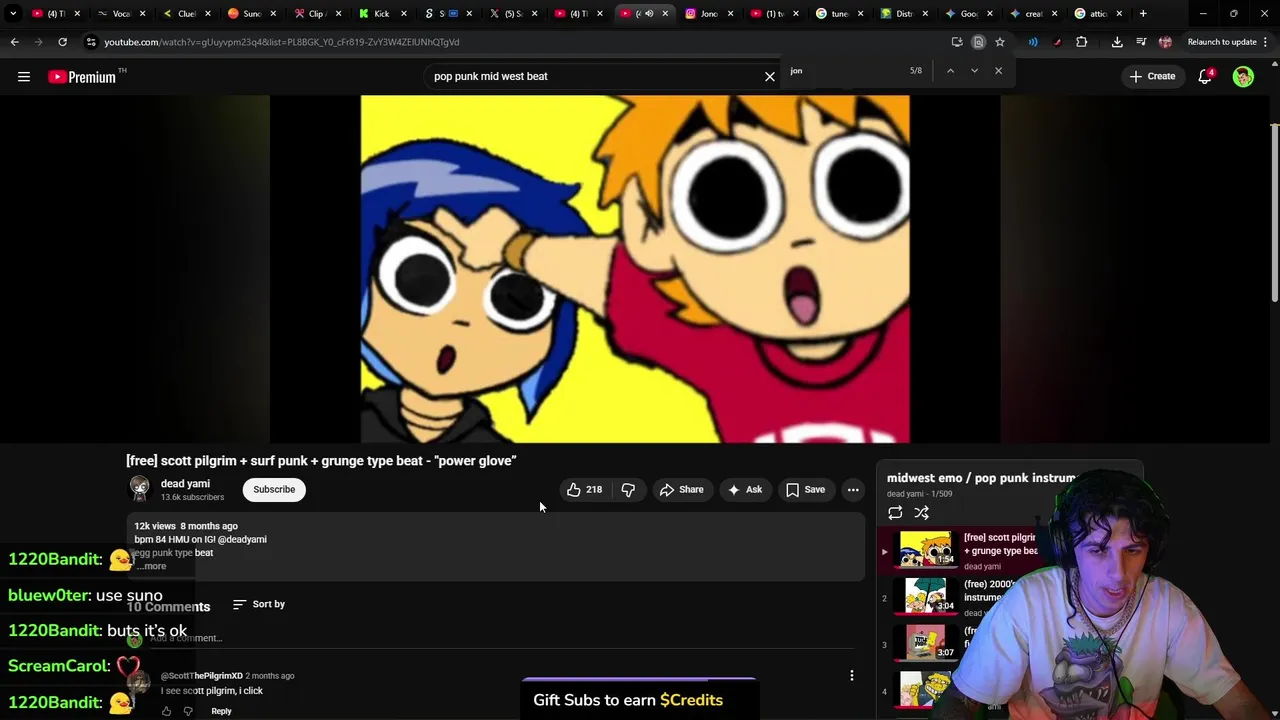Share the power glove video
1280x720 pixels.
click(x=682, y=489)
